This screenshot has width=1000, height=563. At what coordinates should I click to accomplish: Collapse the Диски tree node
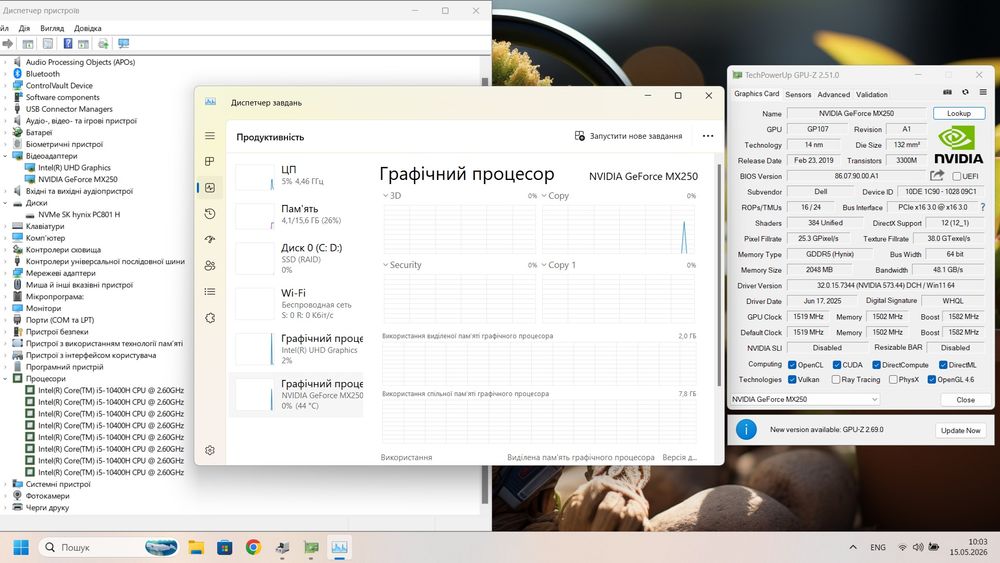(5, 203)
